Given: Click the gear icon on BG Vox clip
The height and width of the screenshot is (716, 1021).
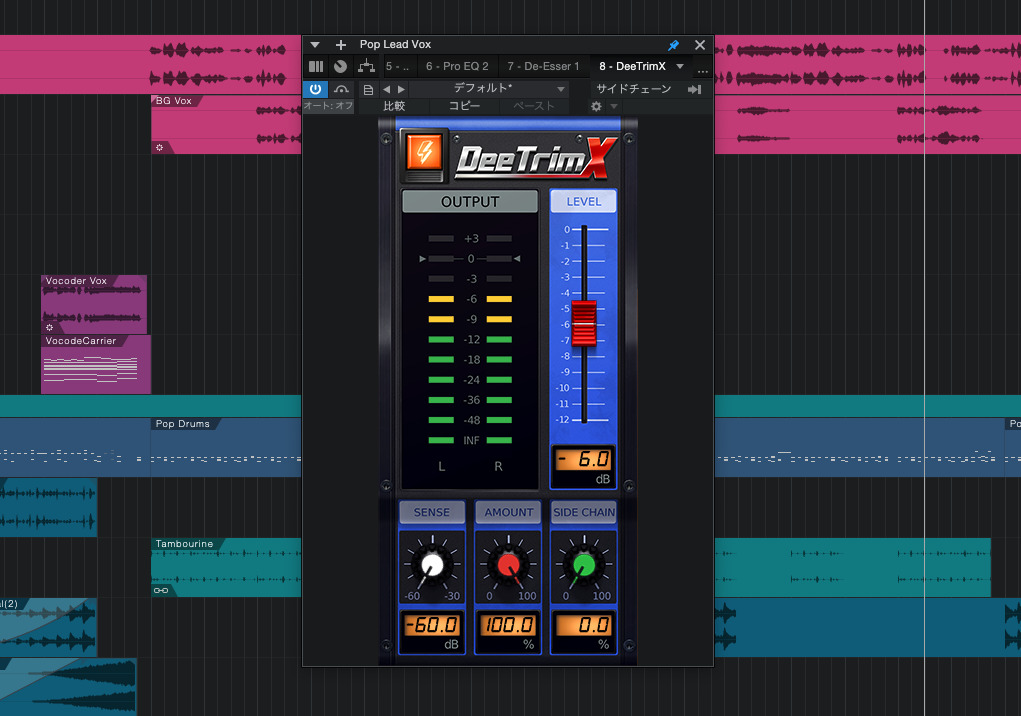Looking at the screenshot, I should point(160,148).
